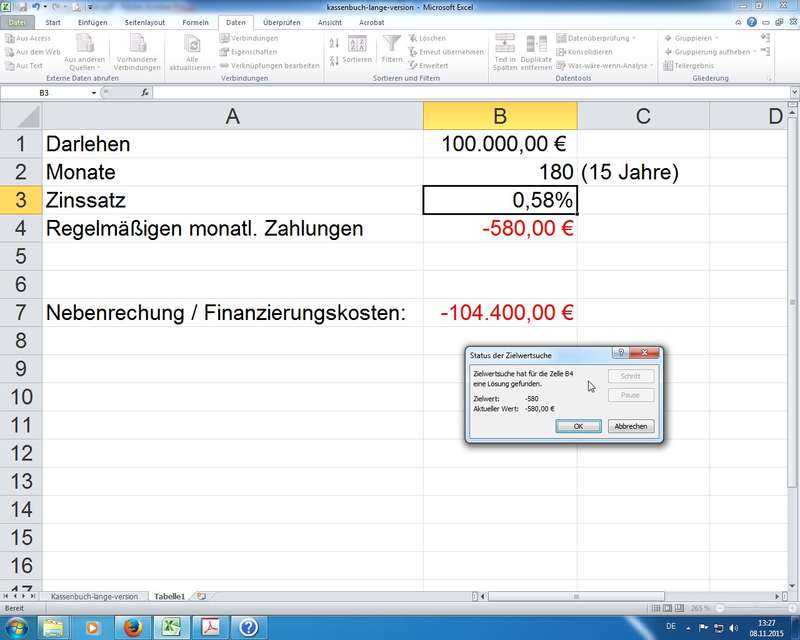Viewport: 800px width, 640px height.
Task: Click Abbrechen in Zielwertsuche dialog
Action: (x=631, y=426)
